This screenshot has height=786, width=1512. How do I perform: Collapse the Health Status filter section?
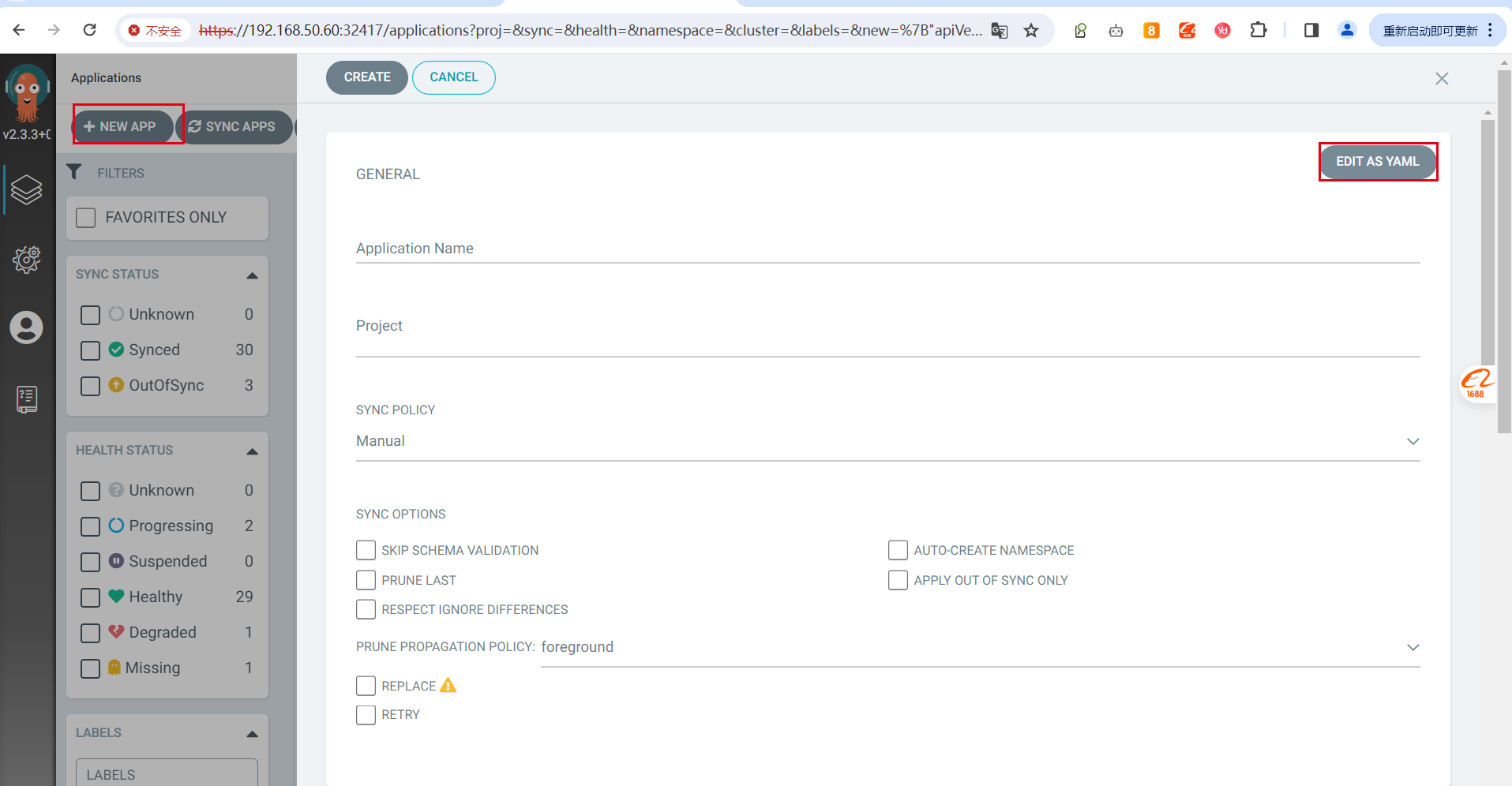coord(252,451)
